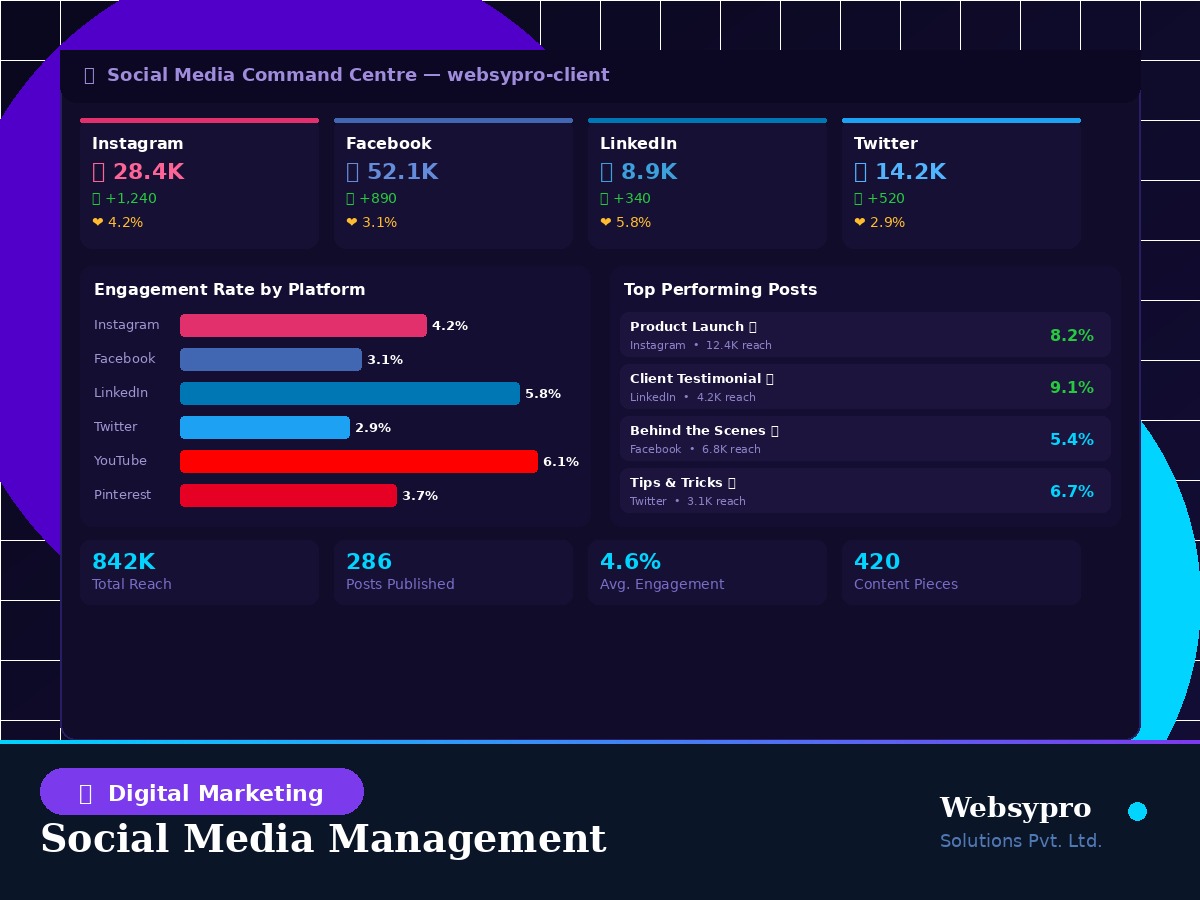Click the growth icon beside Twitter's +520 stat
The width and height of the screenshot is (1200, 900).
coord(858,198)
